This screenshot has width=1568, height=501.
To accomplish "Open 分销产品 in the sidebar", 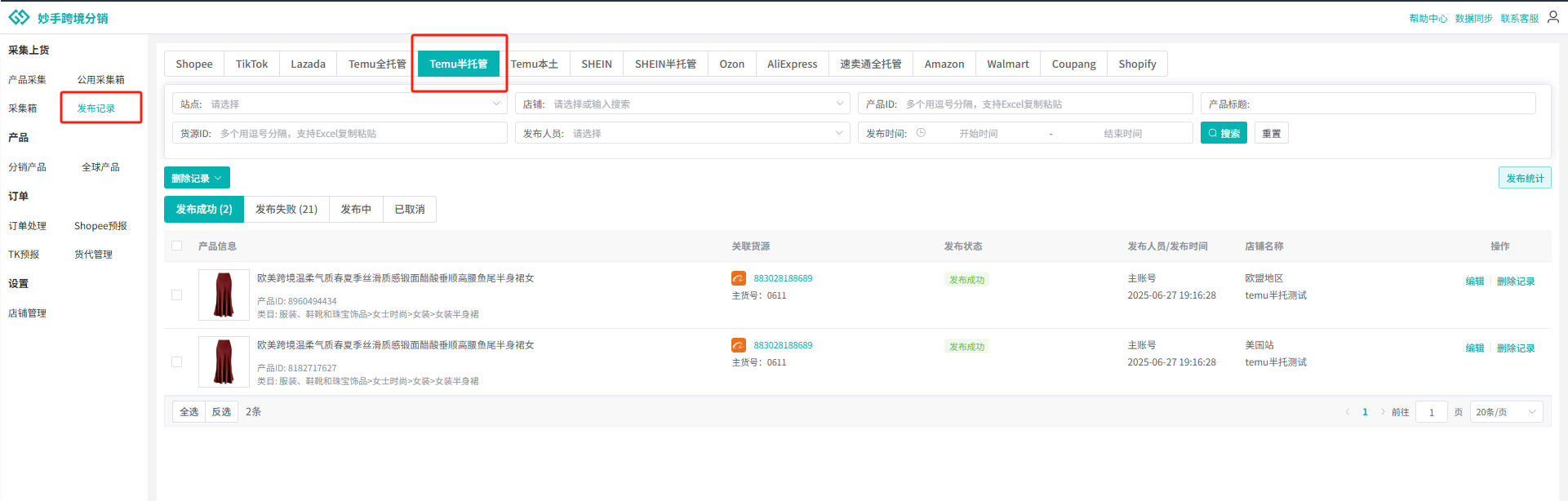I will tap(27, 166).
